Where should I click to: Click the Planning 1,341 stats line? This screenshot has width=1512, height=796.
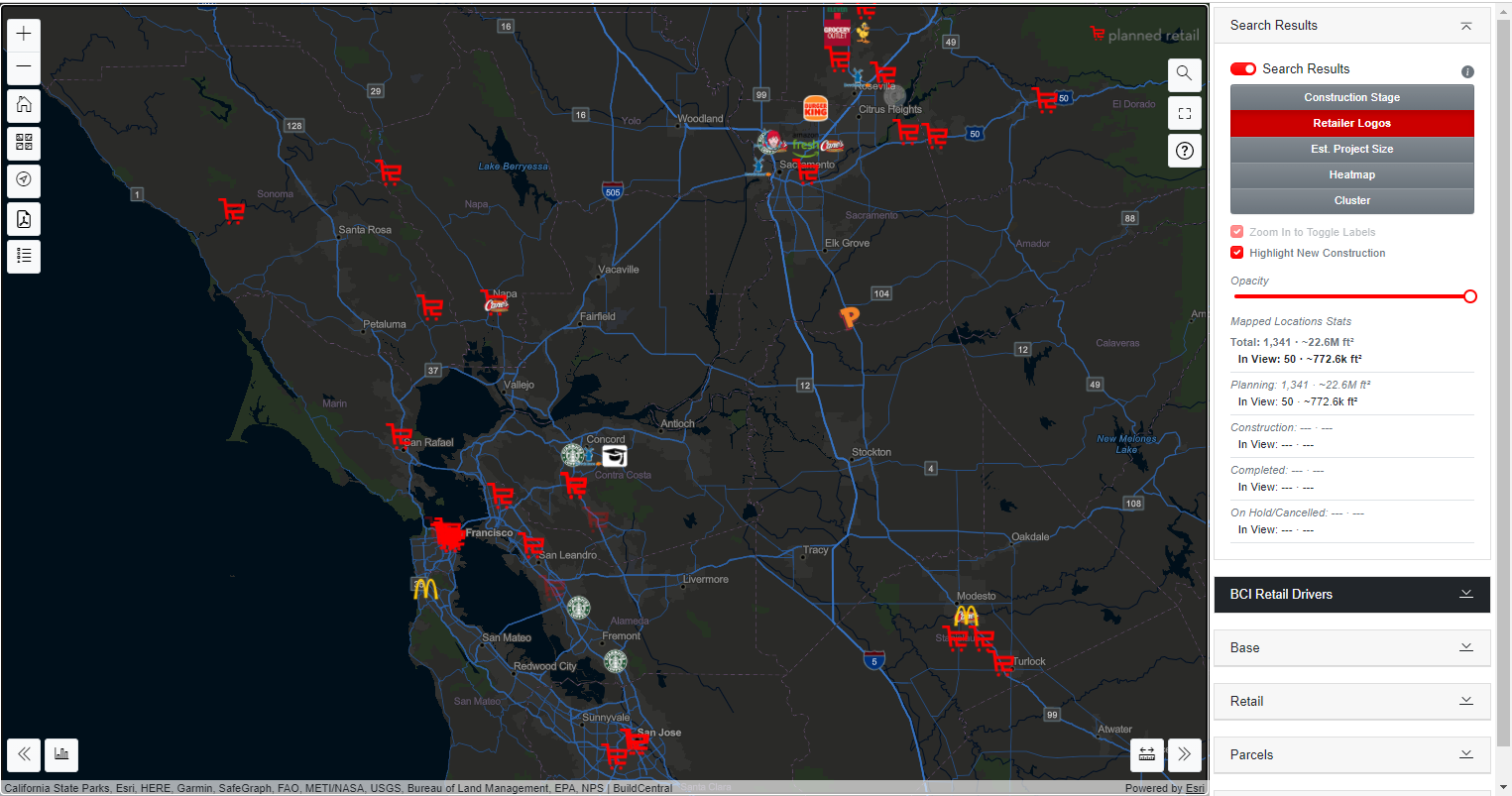click(1301, 385)
